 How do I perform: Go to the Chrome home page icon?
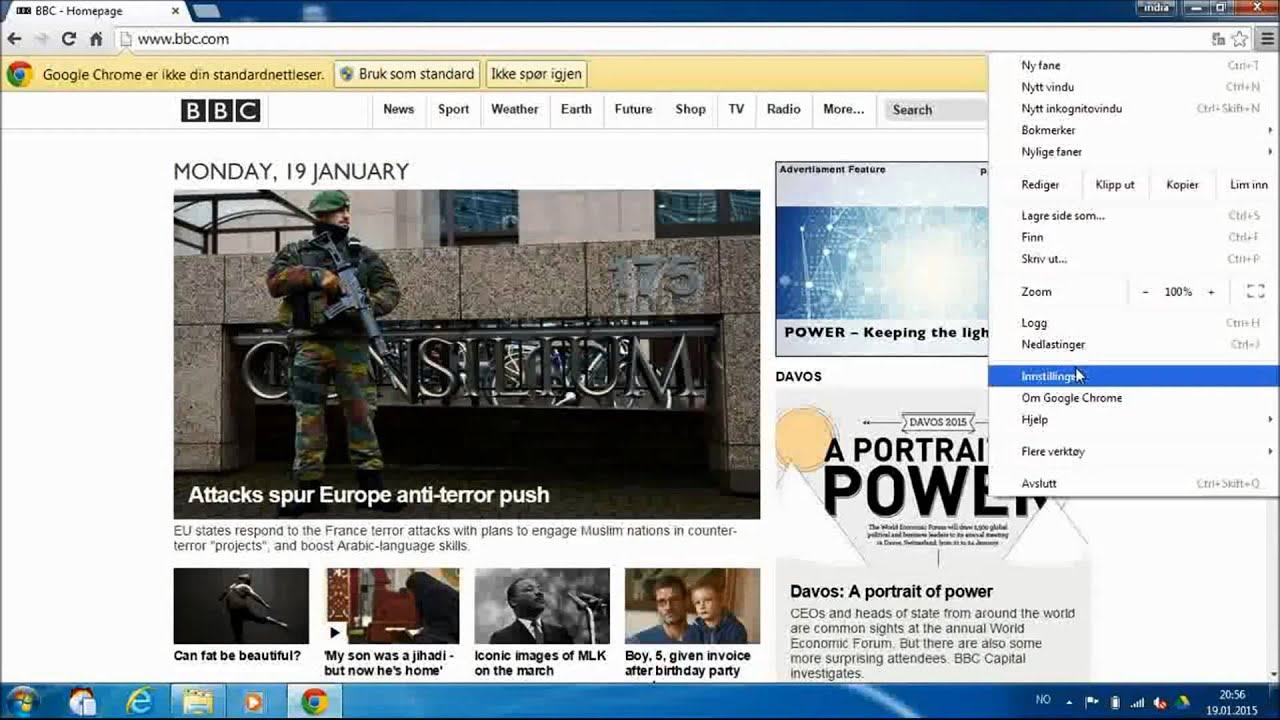point(96,39)
